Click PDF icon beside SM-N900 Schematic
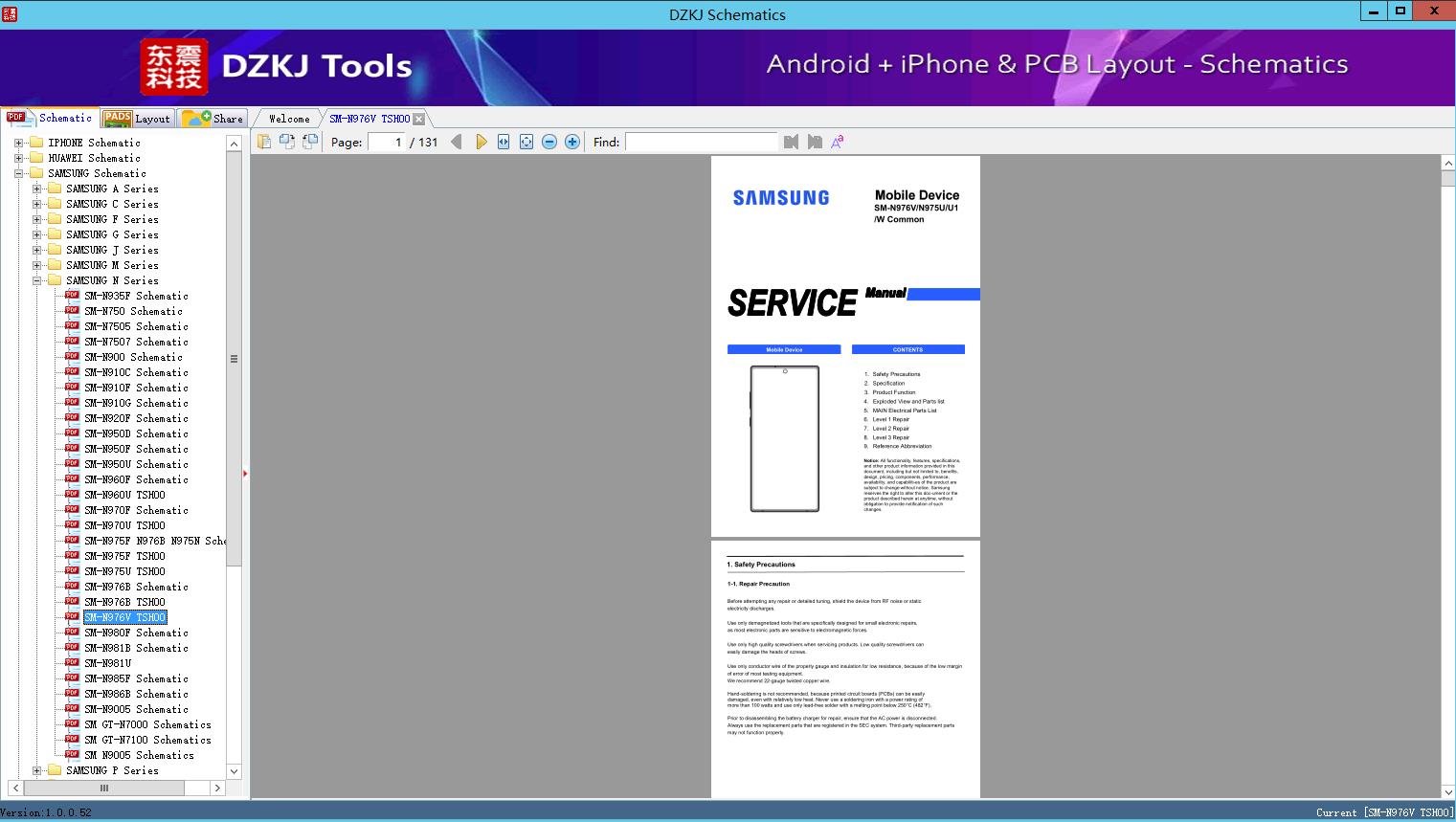1456x822 pixels. tap(72, 356)
